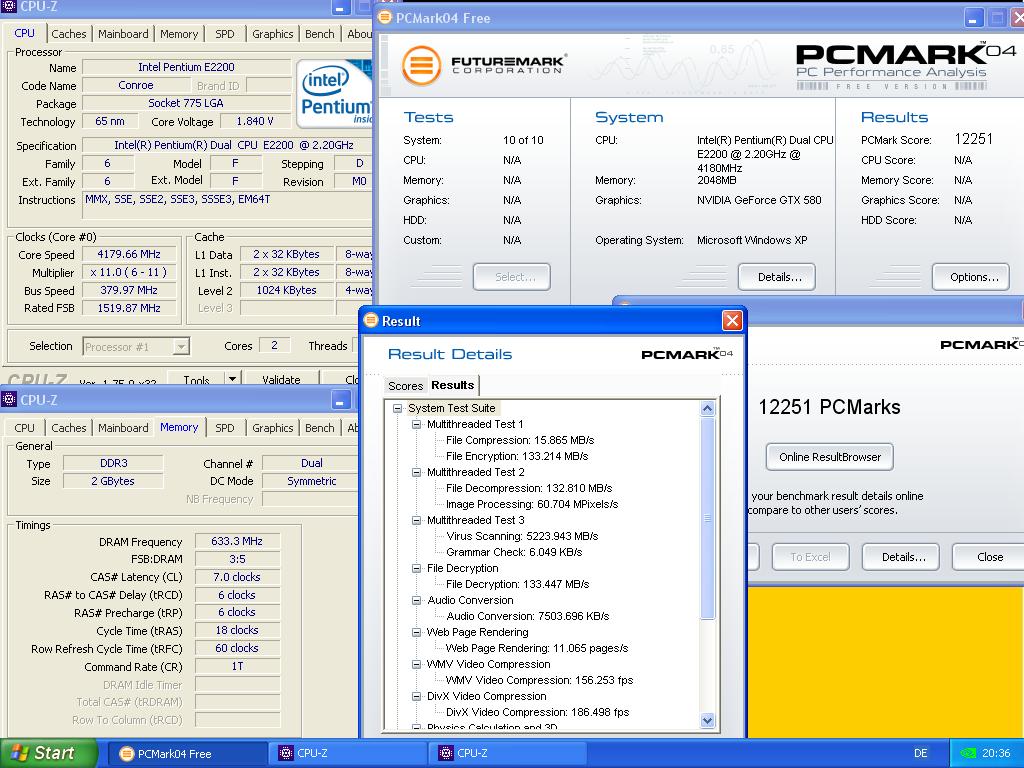
Task: Click the Details button beside To Excel
Action: click(x=901, y=557)
